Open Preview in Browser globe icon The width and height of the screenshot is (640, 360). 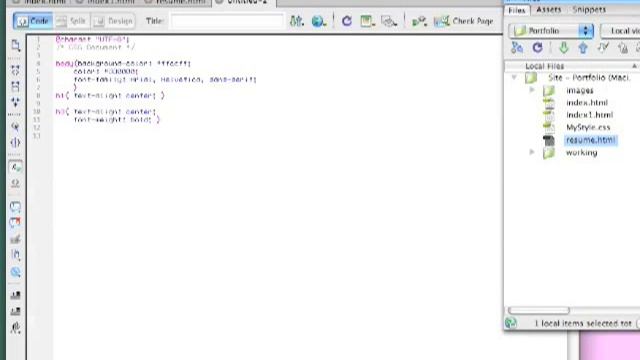coord(319,21)
